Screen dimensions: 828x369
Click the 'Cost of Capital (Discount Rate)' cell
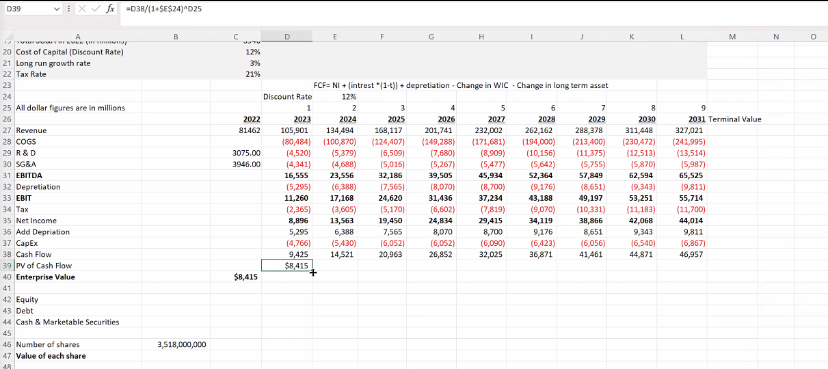point(78,52)
